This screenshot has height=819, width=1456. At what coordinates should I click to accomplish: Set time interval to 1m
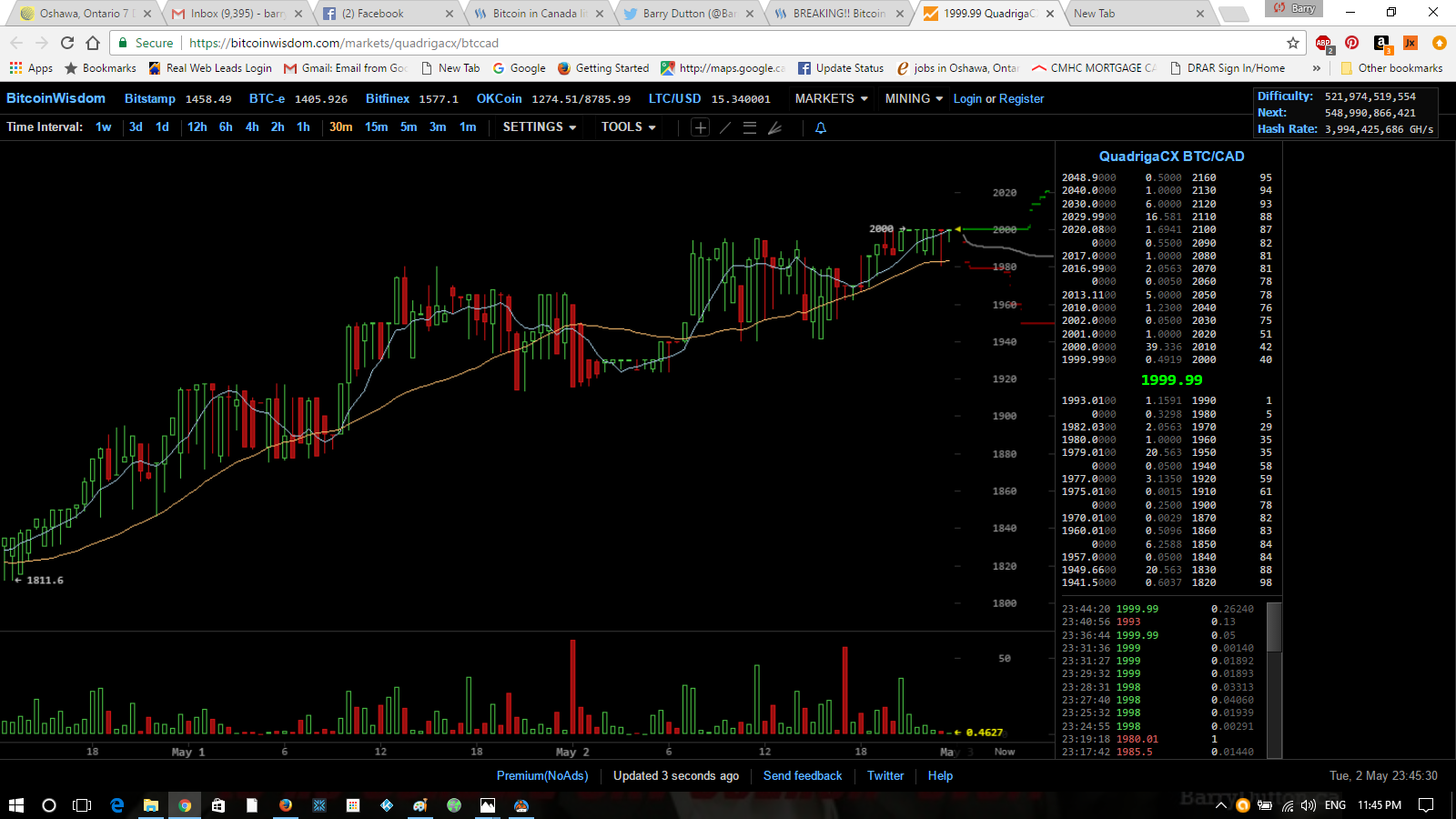468,127
